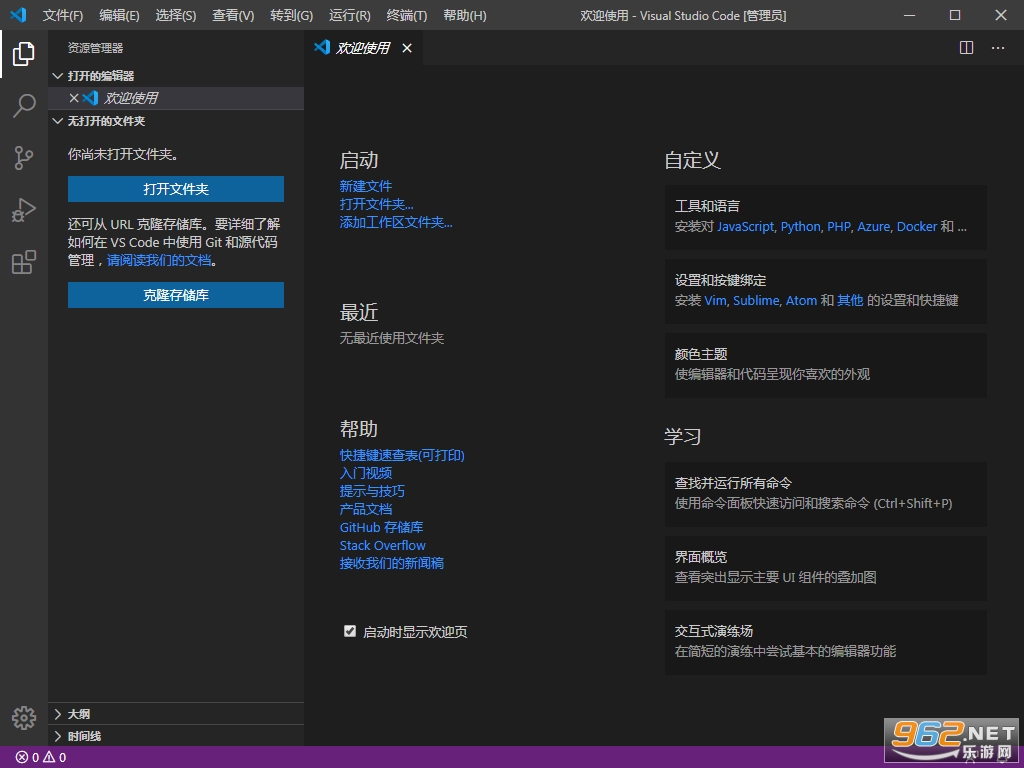Image resolution: width=1024 pixels, height=768 pixels.
Task: Close the 欢迎使用 editor tab
Action: [x=407, y=48]
